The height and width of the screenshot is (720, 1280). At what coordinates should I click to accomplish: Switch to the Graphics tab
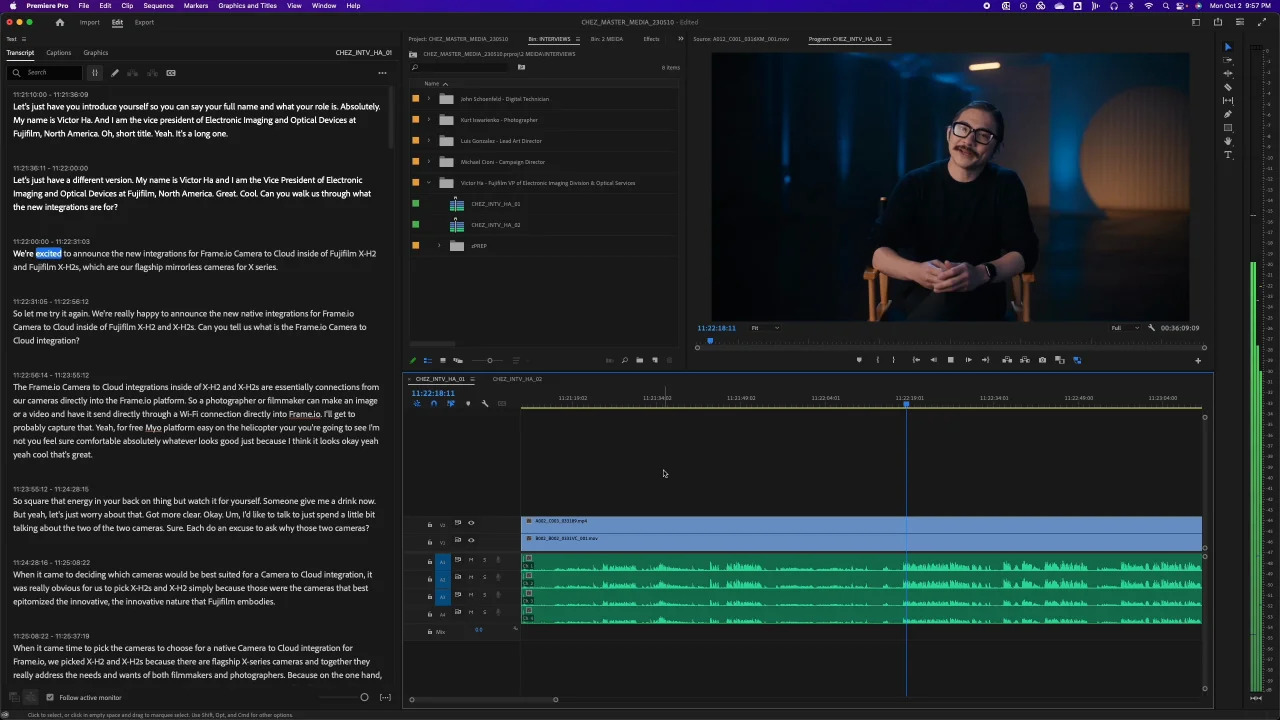click(96, 53)
